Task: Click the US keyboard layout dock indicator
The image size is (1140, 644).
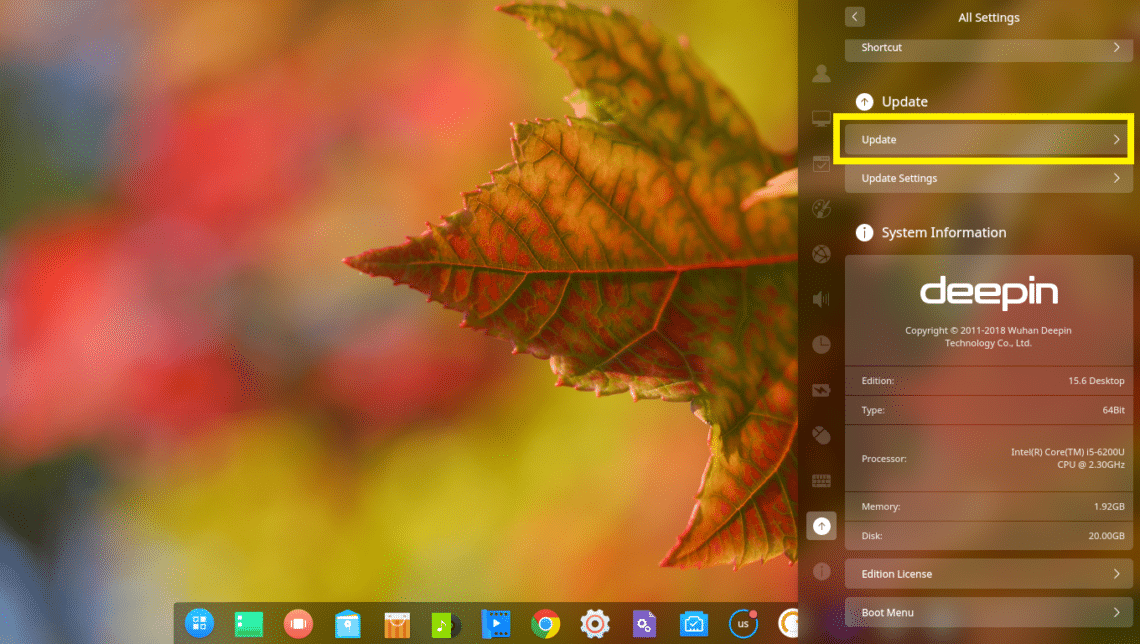Action: click(743, 624)
